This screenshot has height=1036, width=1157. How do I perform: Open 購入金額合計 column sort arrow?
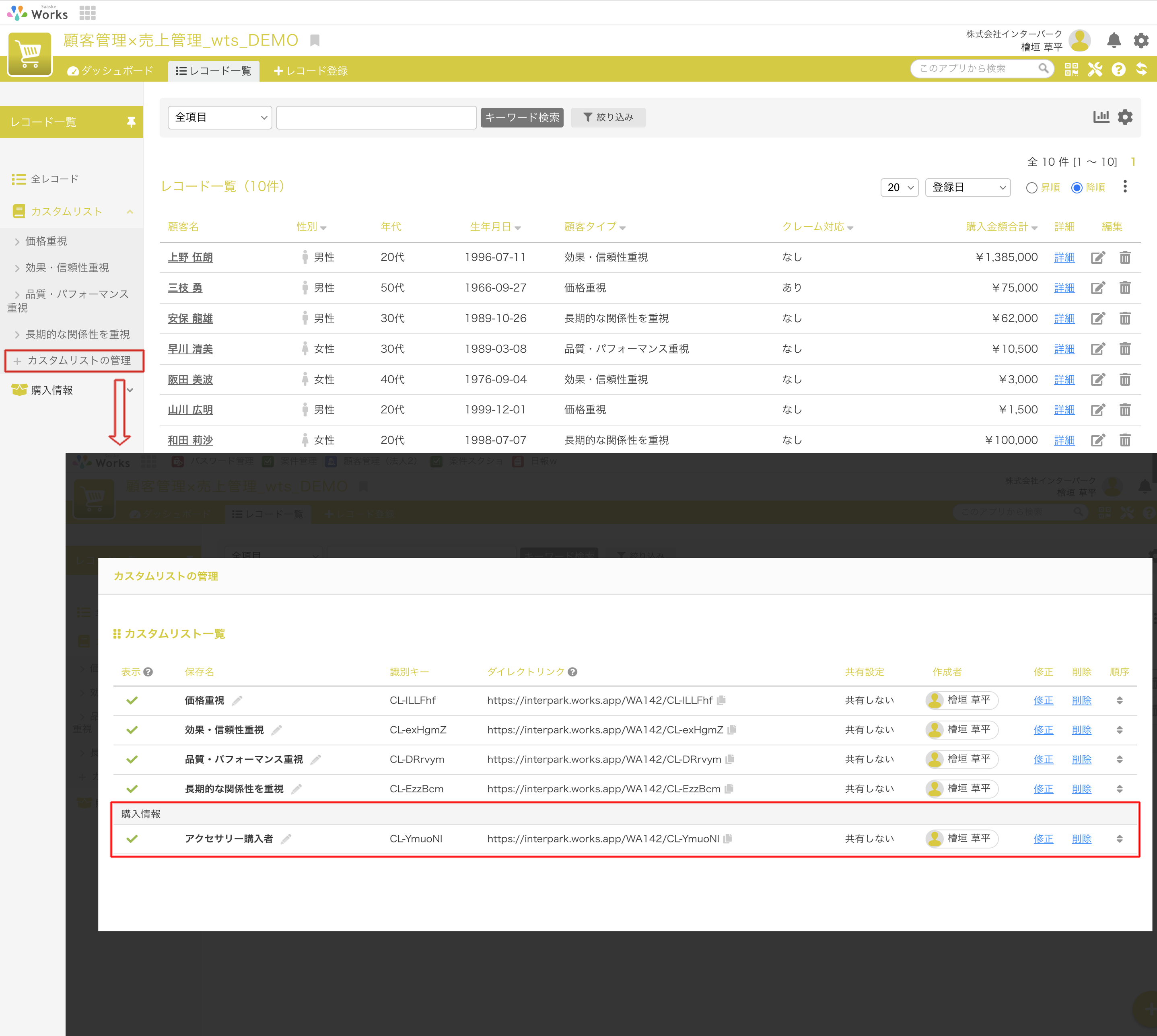1035,228
